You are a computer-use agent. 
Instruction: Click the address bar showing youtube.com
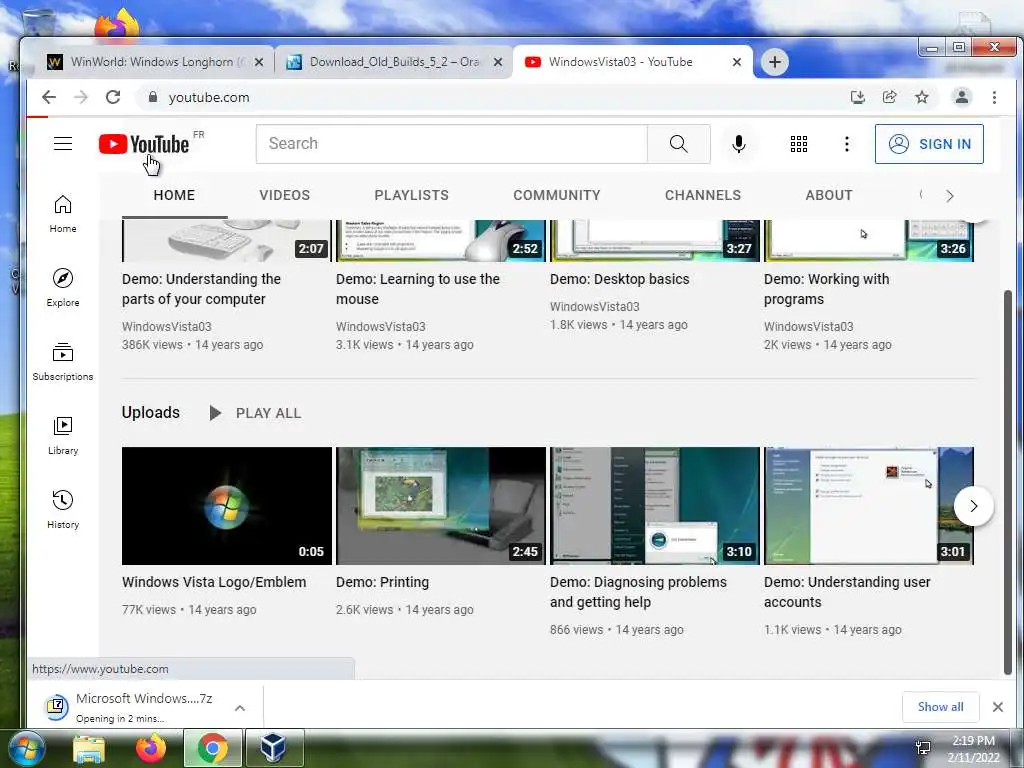(x=490, y=97)
